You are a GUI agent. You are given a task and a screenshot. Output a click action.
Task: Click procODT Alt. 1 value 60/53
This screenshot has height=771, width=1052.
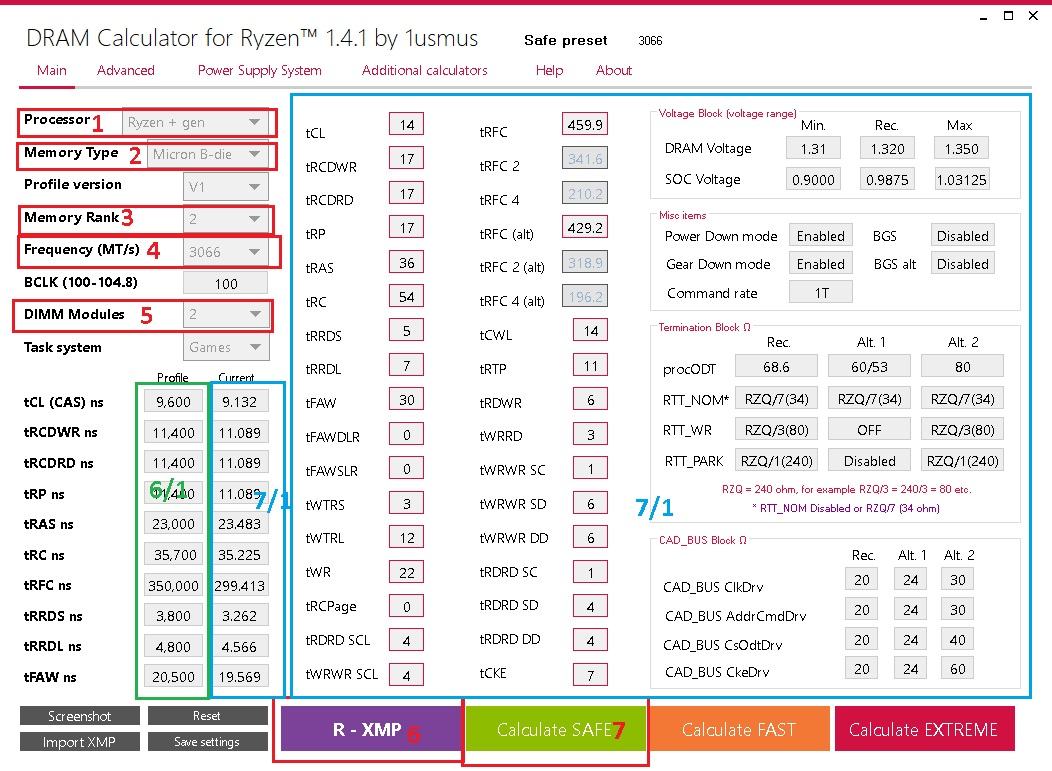(869, 366)
